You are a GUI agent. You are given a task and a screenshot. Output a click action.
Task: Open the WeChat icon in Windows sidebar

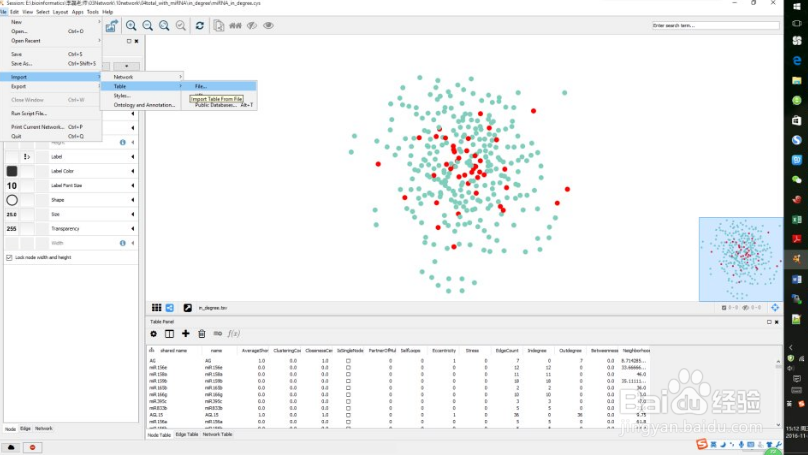click(x=797, y=180)
